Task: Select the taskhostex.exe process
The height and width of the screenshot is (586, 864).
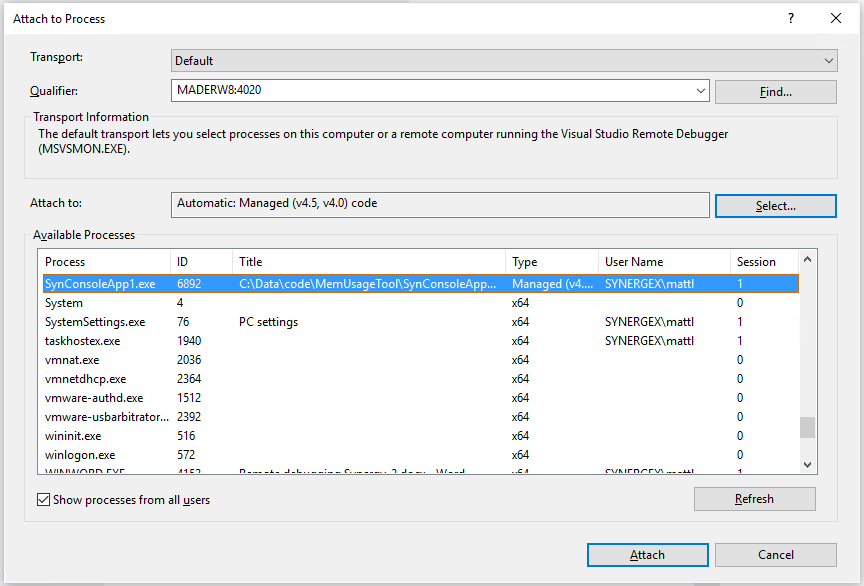Action: (82, 341)
